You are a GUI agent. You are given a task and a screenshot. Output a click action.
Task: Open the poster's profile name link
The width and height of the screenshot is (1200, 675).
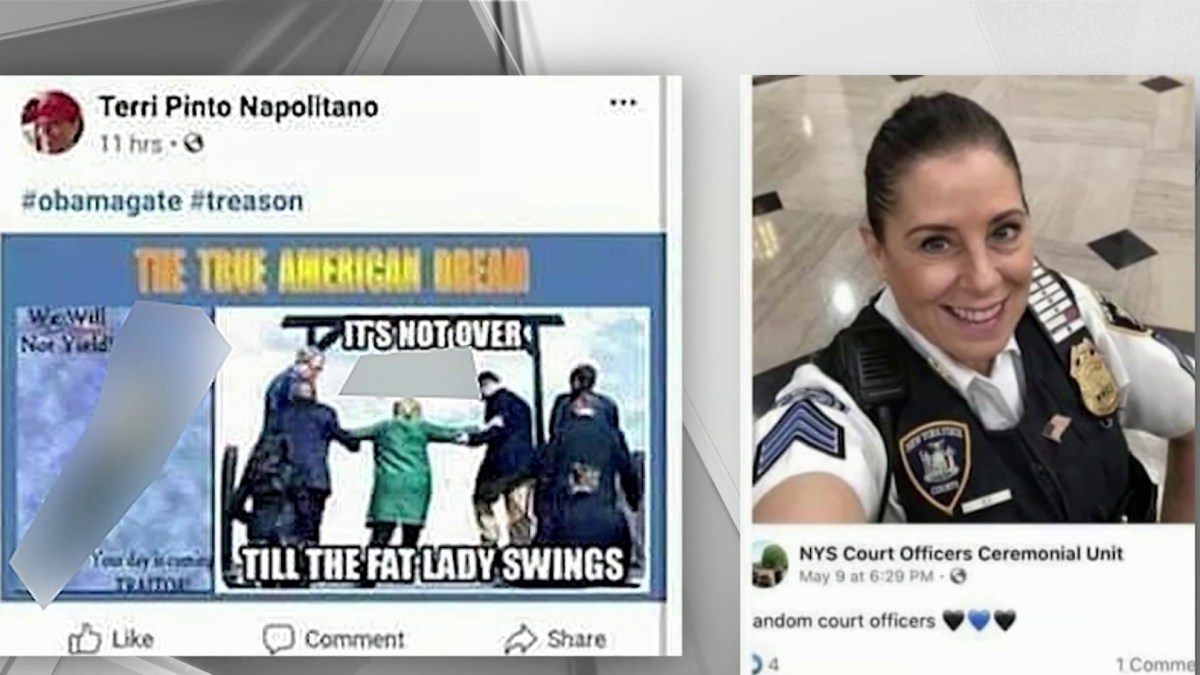coord(238,106)
